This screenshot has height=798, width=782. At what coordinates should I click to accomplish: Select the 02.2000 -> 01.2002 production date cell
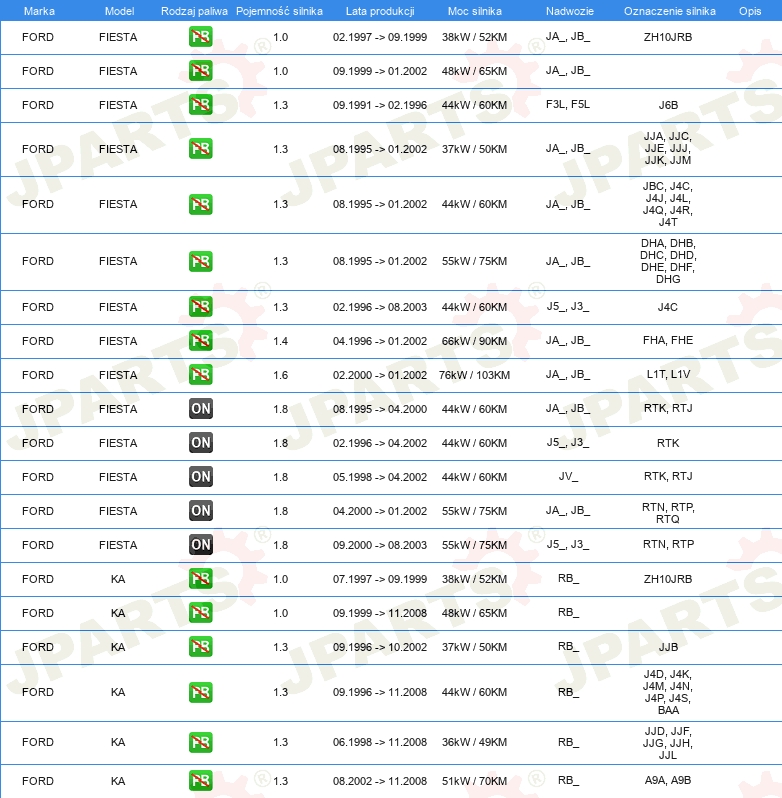380,375
